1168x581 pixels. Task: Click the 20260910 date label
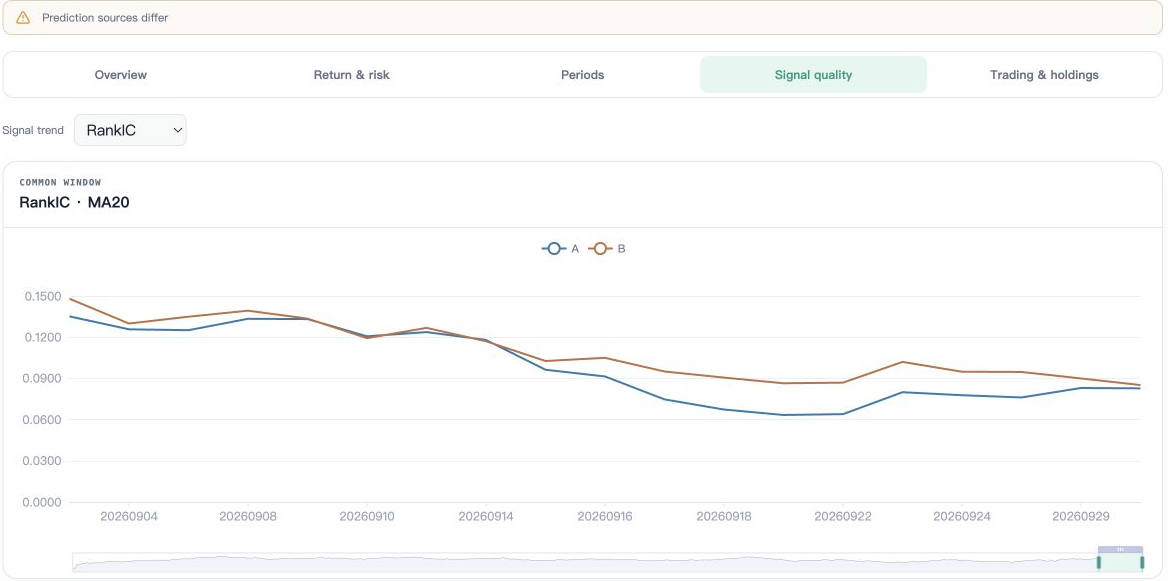(x=366, y=516)
